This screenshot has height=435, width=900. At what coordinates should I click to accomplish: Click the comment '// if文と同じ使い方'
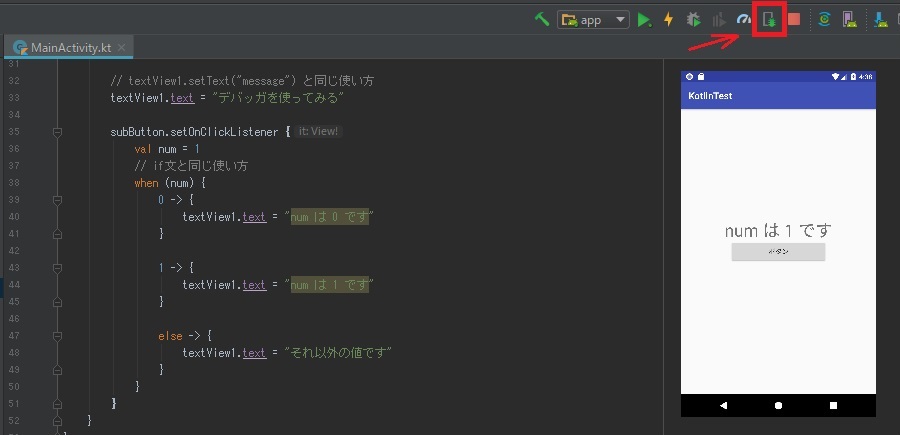(191, 166)
